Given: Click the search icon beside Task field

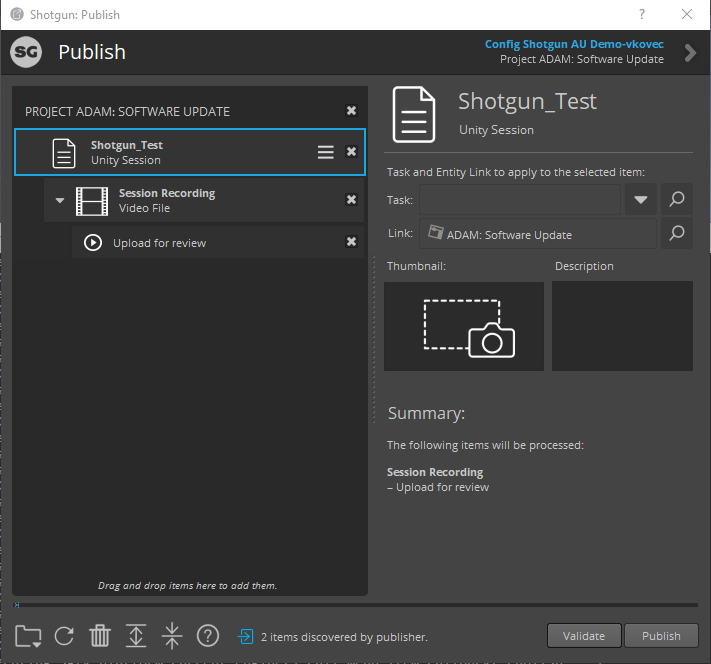Looking at the screenshot, I should tap(677, 199).
